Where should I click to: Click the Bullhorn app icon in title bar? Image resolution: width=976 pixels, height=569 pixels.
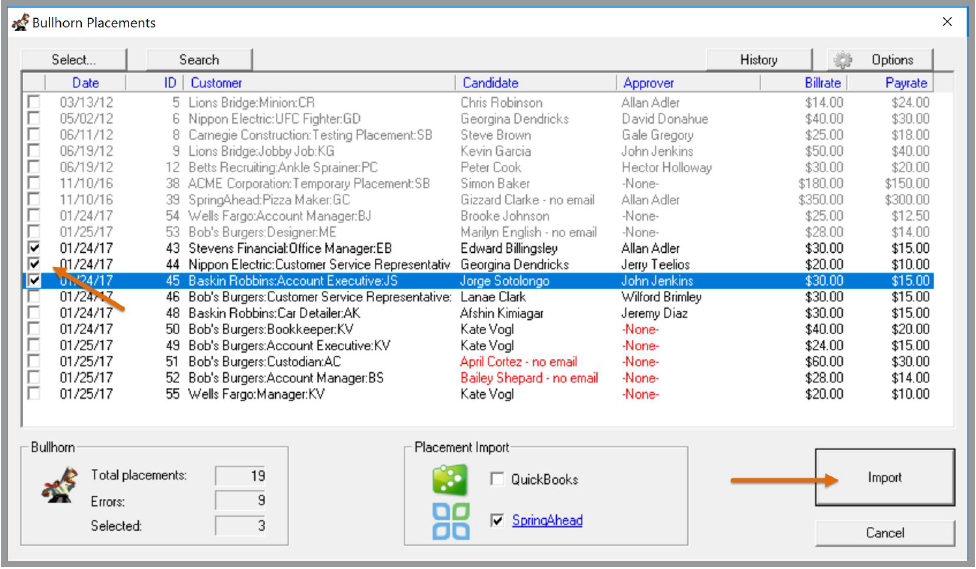(x=21, y=22)
